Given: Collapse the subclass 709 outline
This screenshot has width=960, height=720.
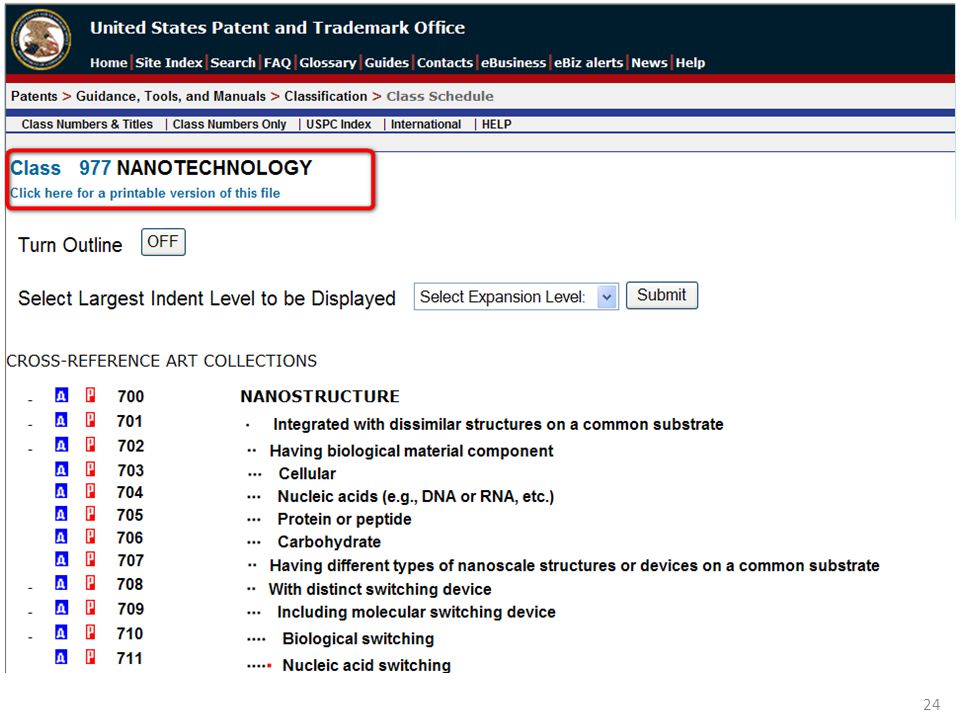Looking at the screenshot, I should click(30, 613).
